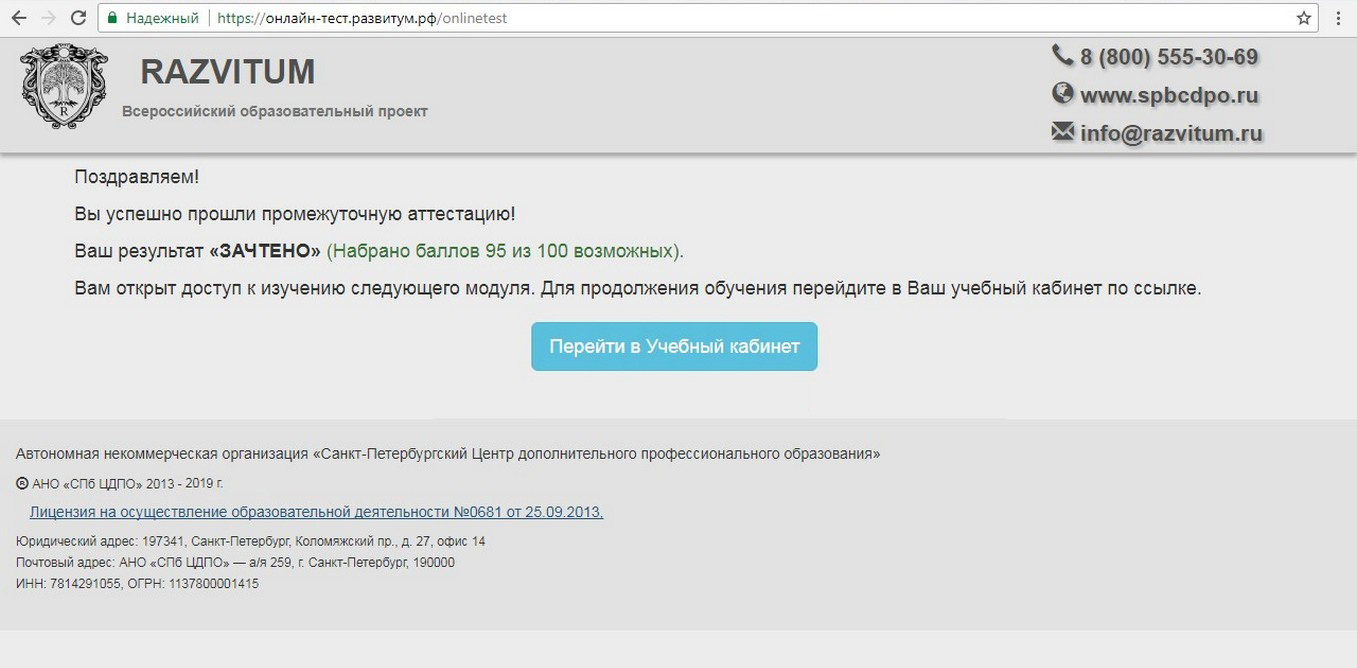The image size is (1357, 668).
Task: Open the browser three-dot menu
Action: 1338,17
